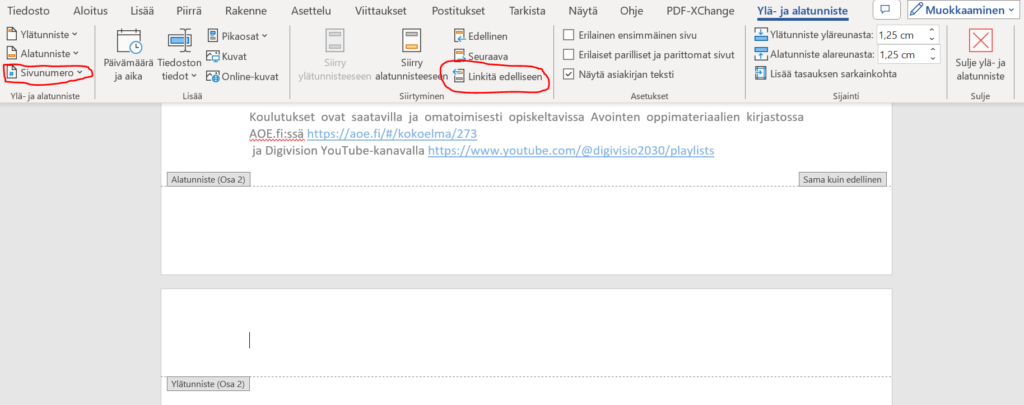Go to Edellinen previous section

pyautogui.click(x=480, y=37)
